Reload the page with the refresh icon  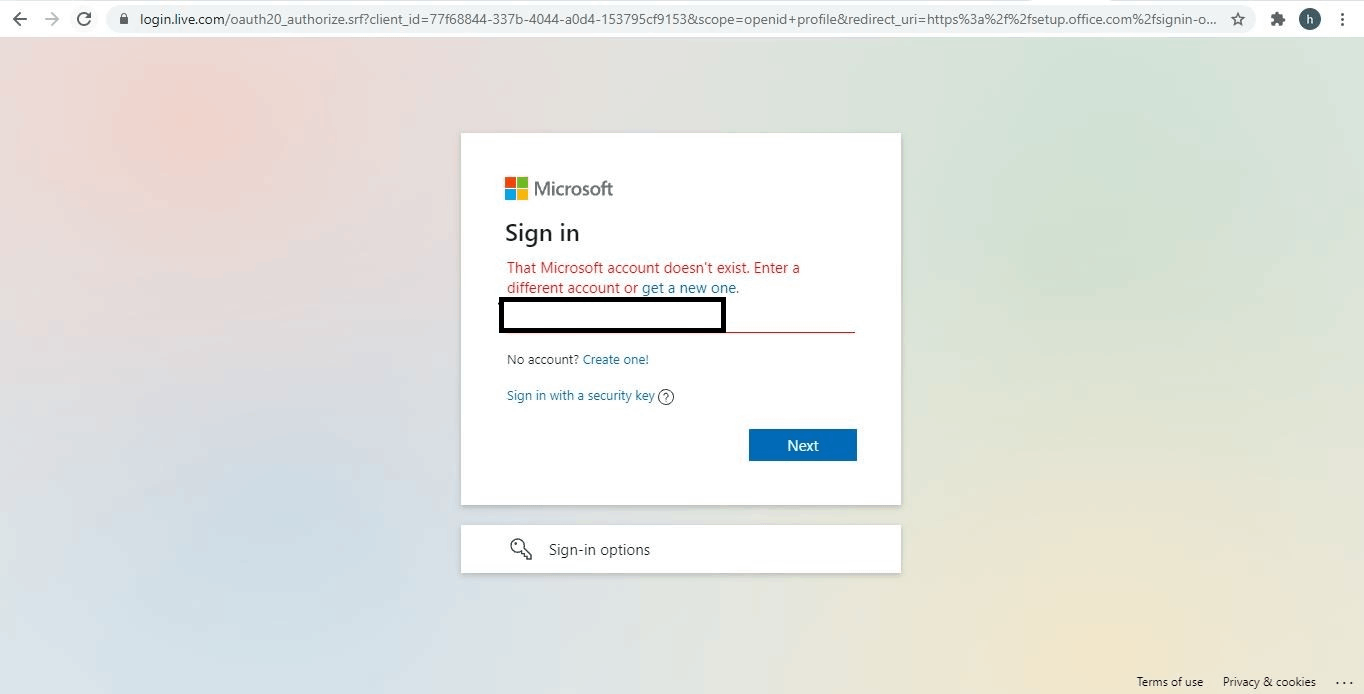85,19
